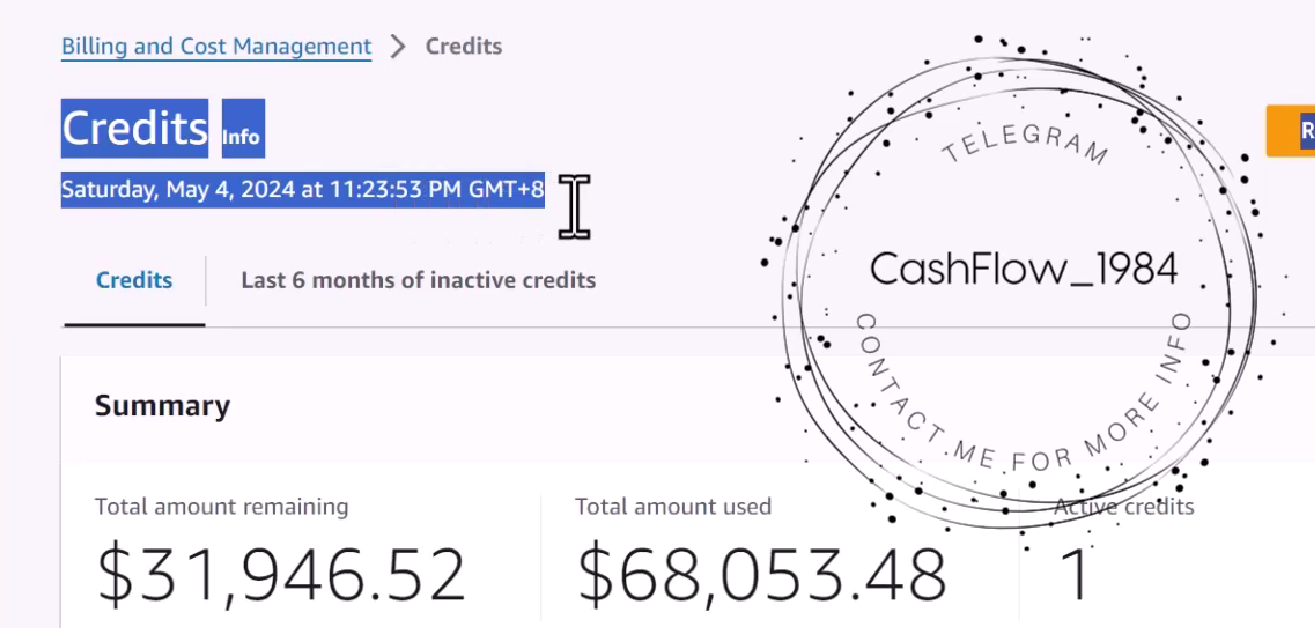Select the active credits count of 1
This screenshot has width=1315, height=628.
[1073, 576]
